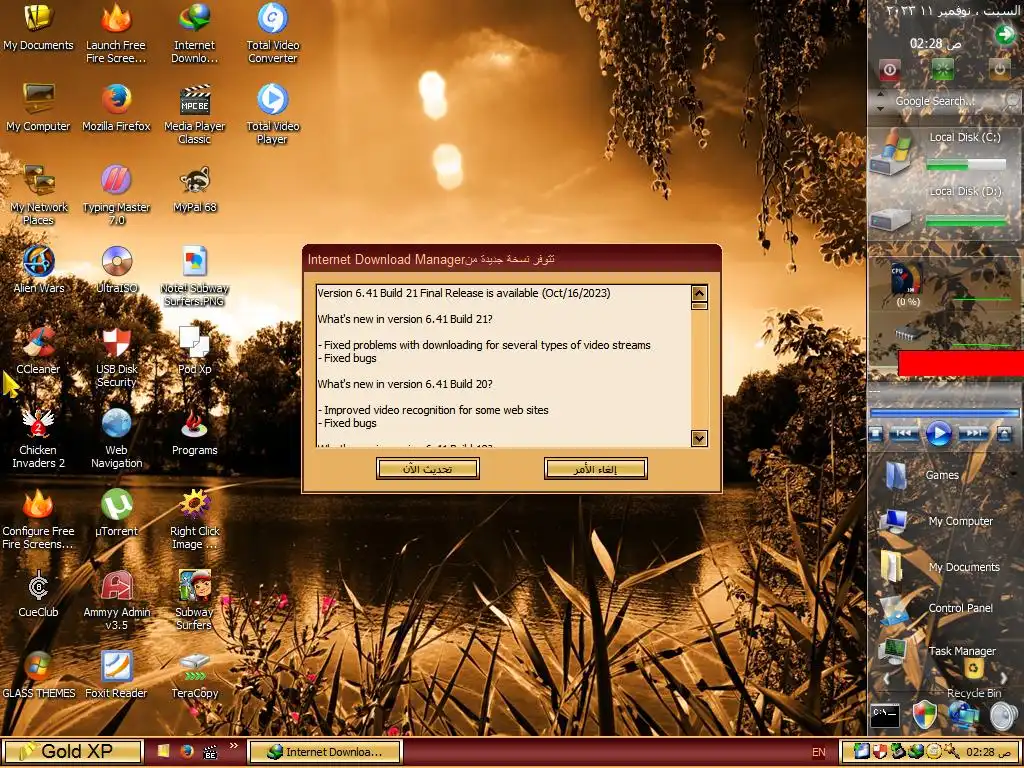Launch Mozilla Firefox from the desktop
Viewport: 1024px width, 768px height.
116,108
